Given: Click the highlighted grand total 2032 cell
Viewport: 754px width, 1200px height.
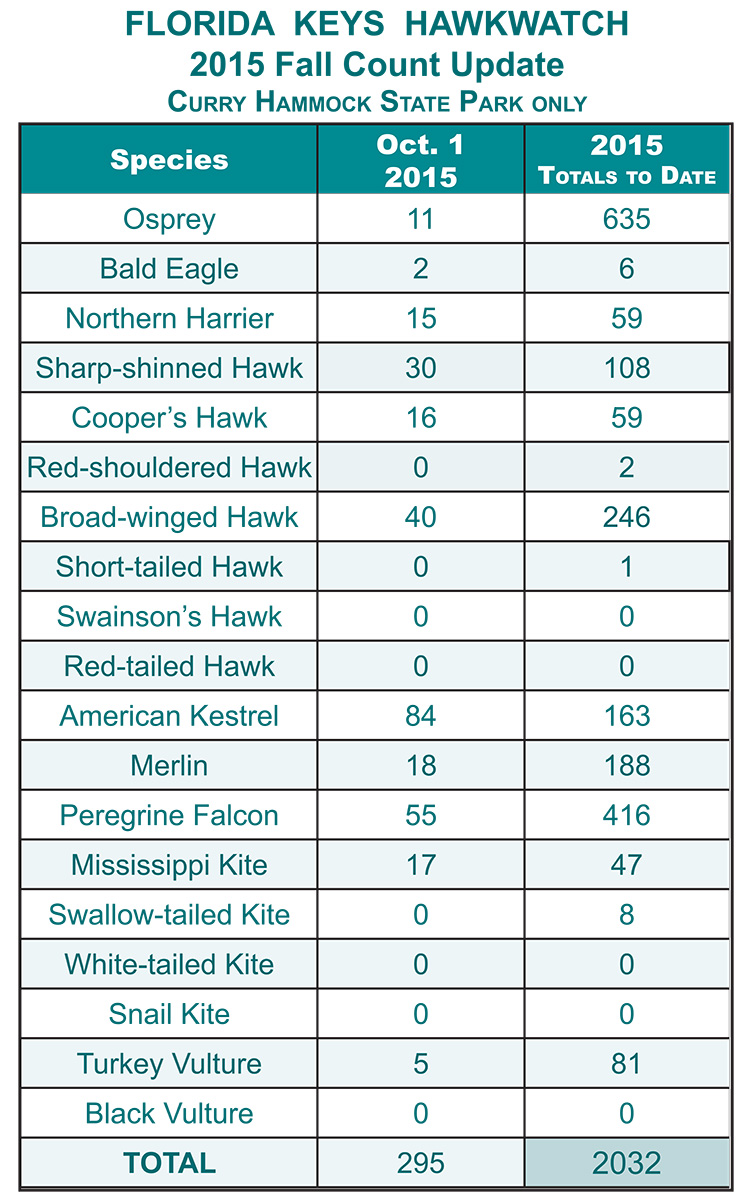Looking at the screenshot, I should pos(626,1163).
